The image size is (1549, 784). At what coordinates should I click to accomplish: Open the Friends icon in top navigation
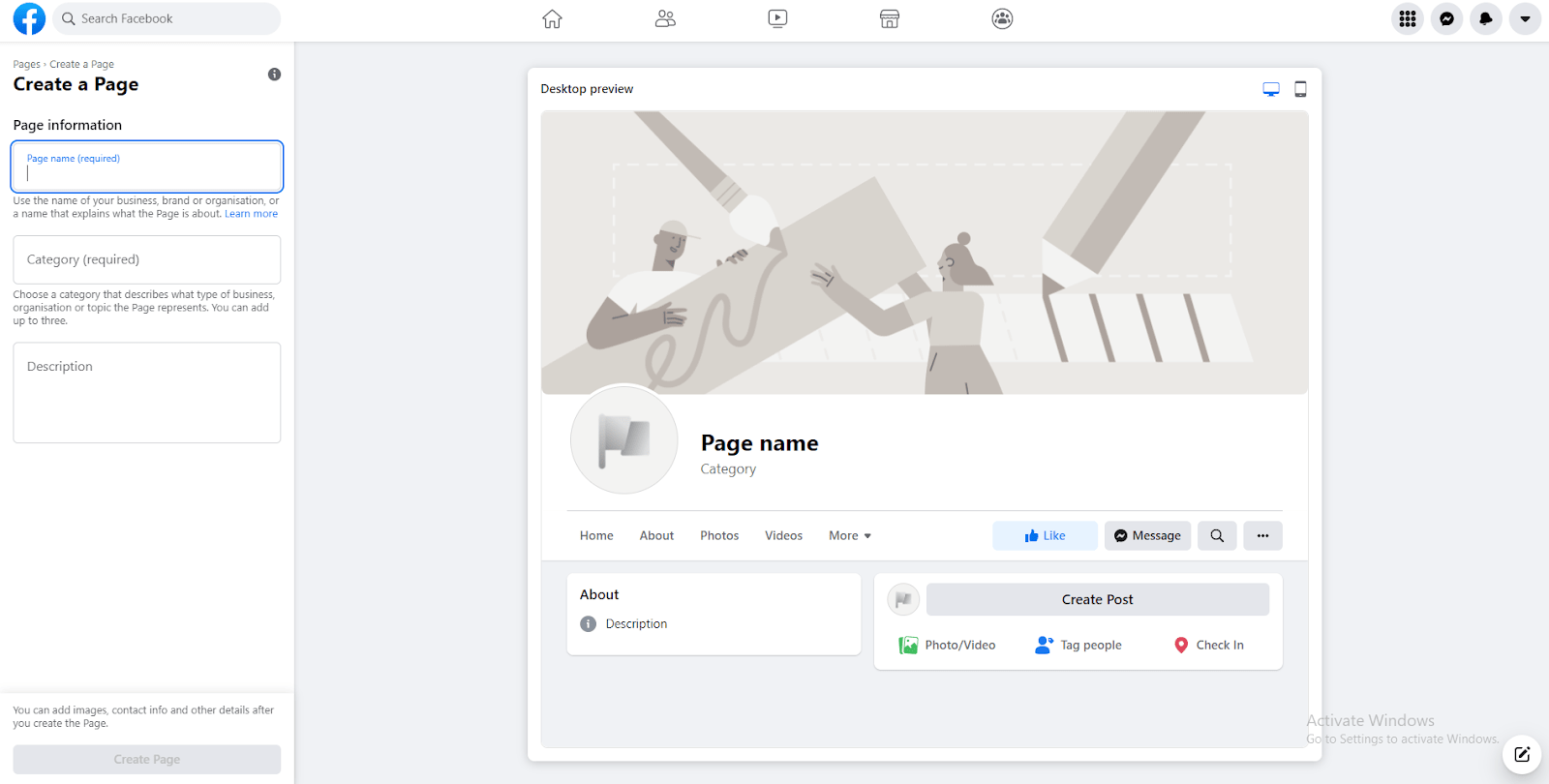coord(665,18)
